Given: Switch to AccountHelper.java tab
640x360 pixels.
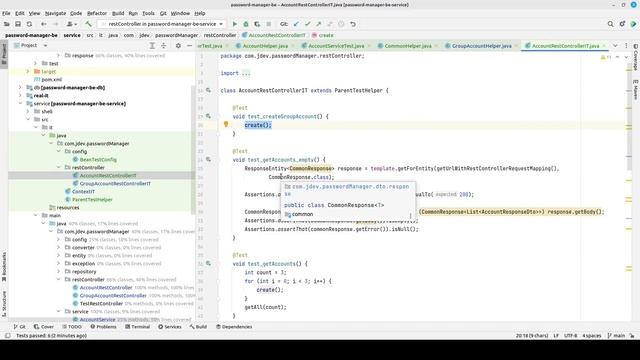Looking at the screenshot, I should tap(265, 46).
